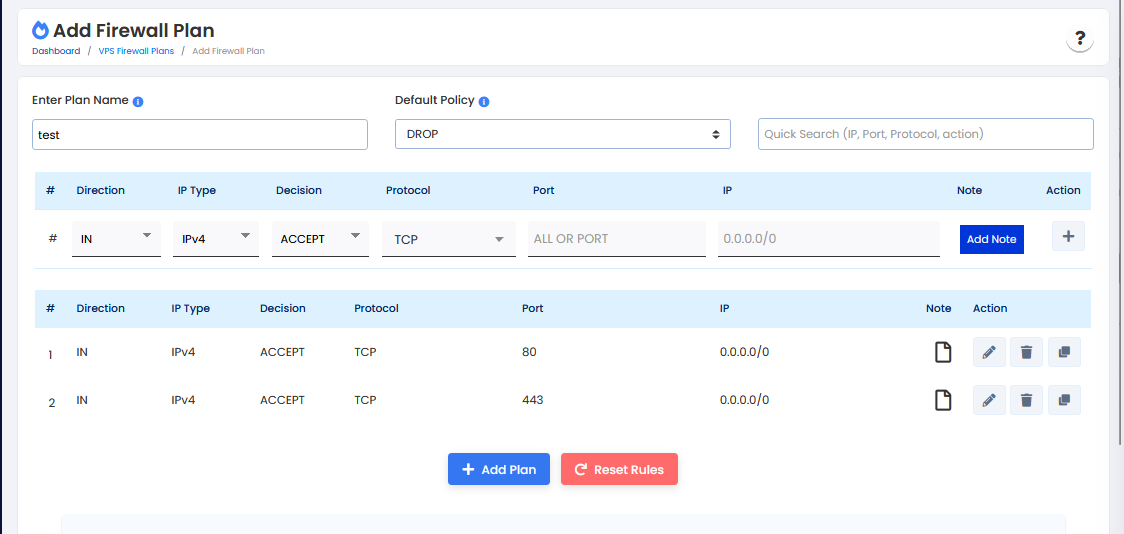The width and height of the screenshot is (1124, 534).
Task: Click the Add Plan button
Action: pos(498,470)
